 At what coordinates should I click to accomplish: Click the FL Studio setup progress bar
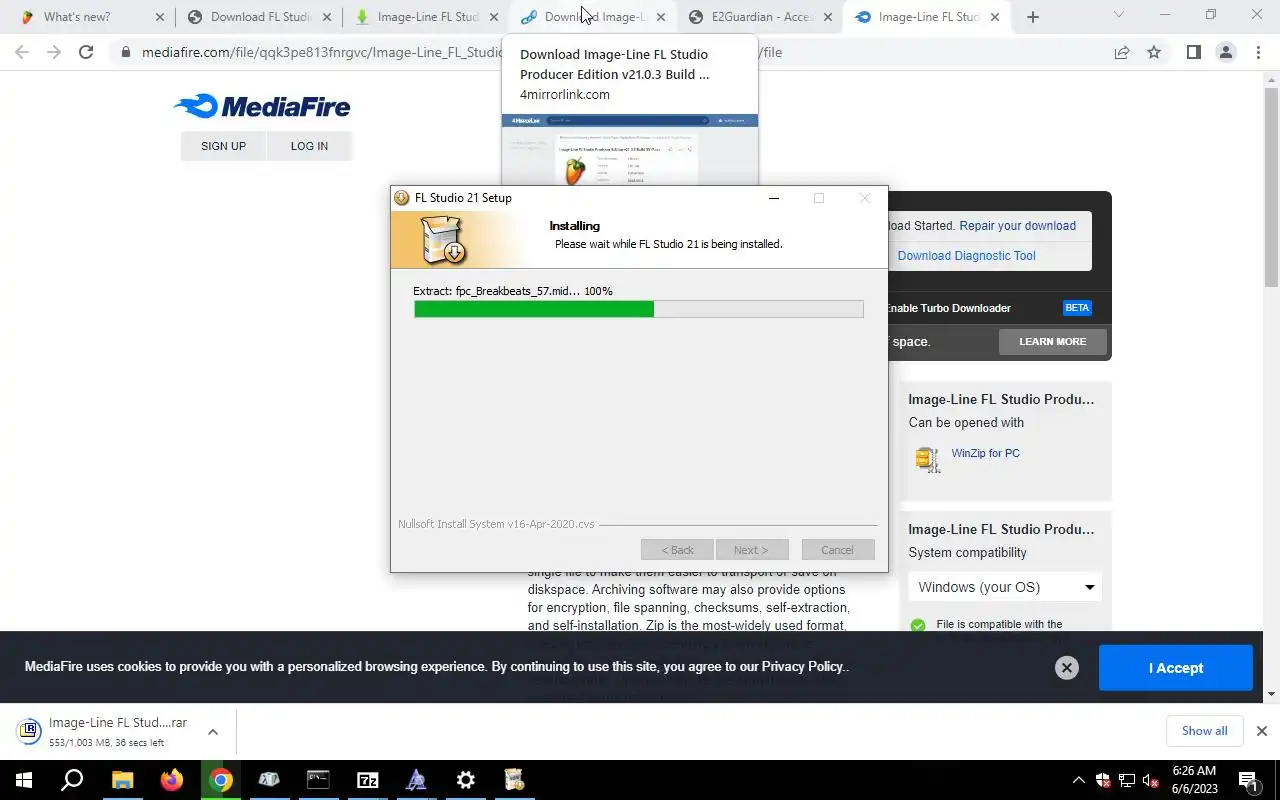pos(639,309)
